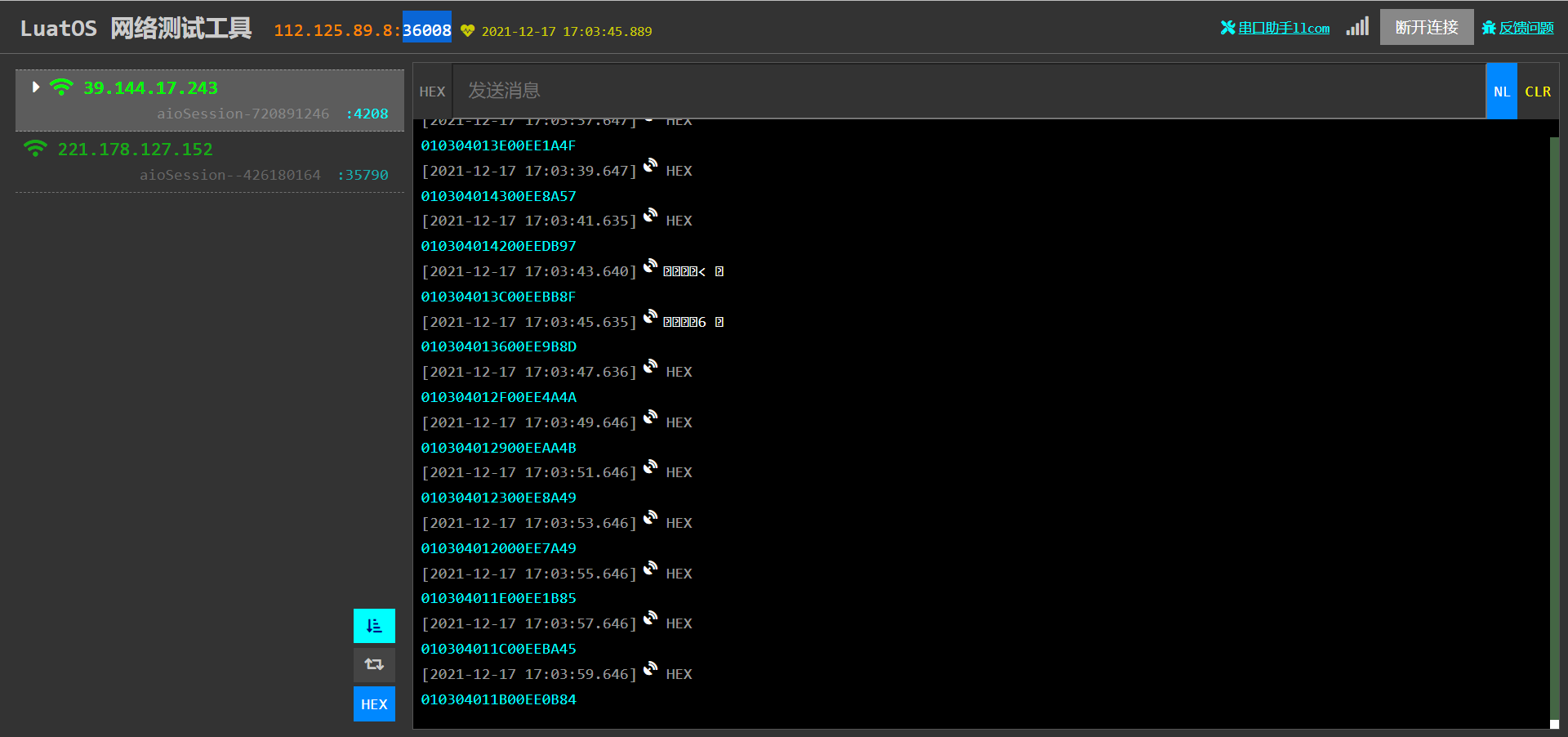
Task: Click hex data 010304012F00EE4A4A
Action: (498, 397)
